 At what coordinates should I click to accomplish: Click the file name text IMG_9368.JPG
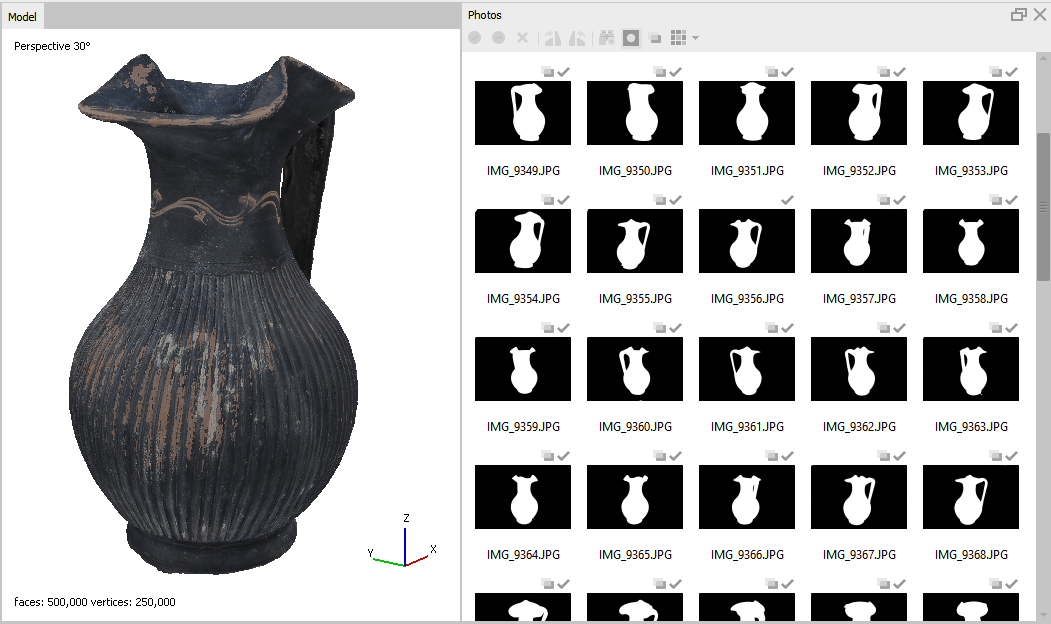[971, 554]
